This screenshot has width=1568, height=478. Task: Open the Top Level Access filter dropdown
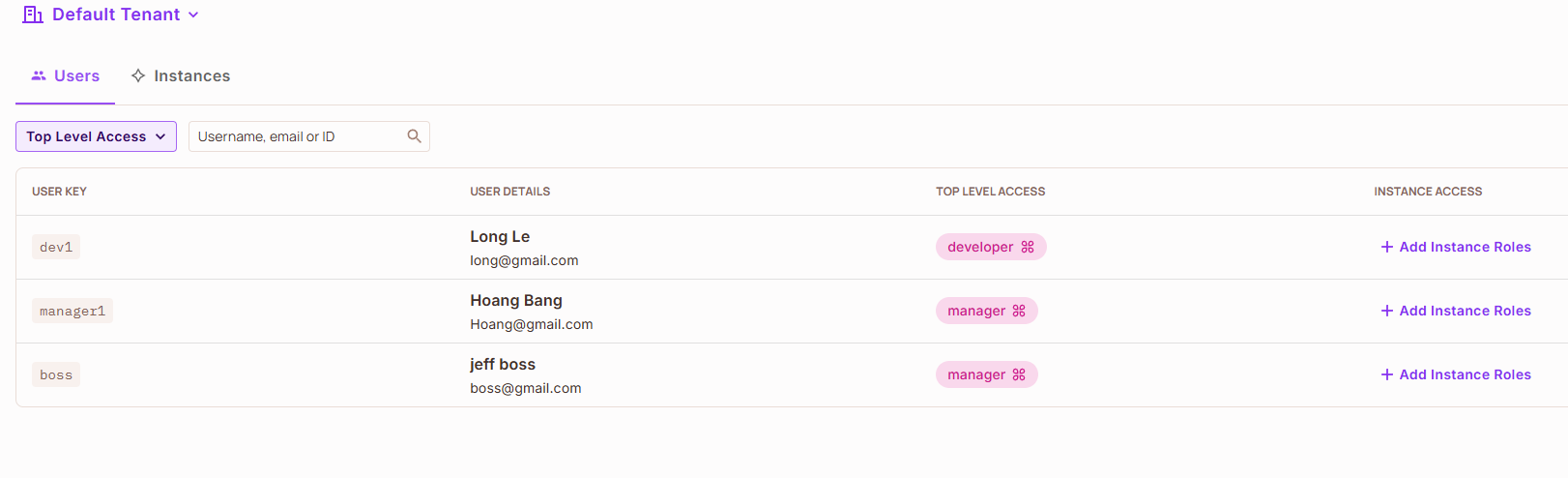pyautogui.click(x=96, y=136)
